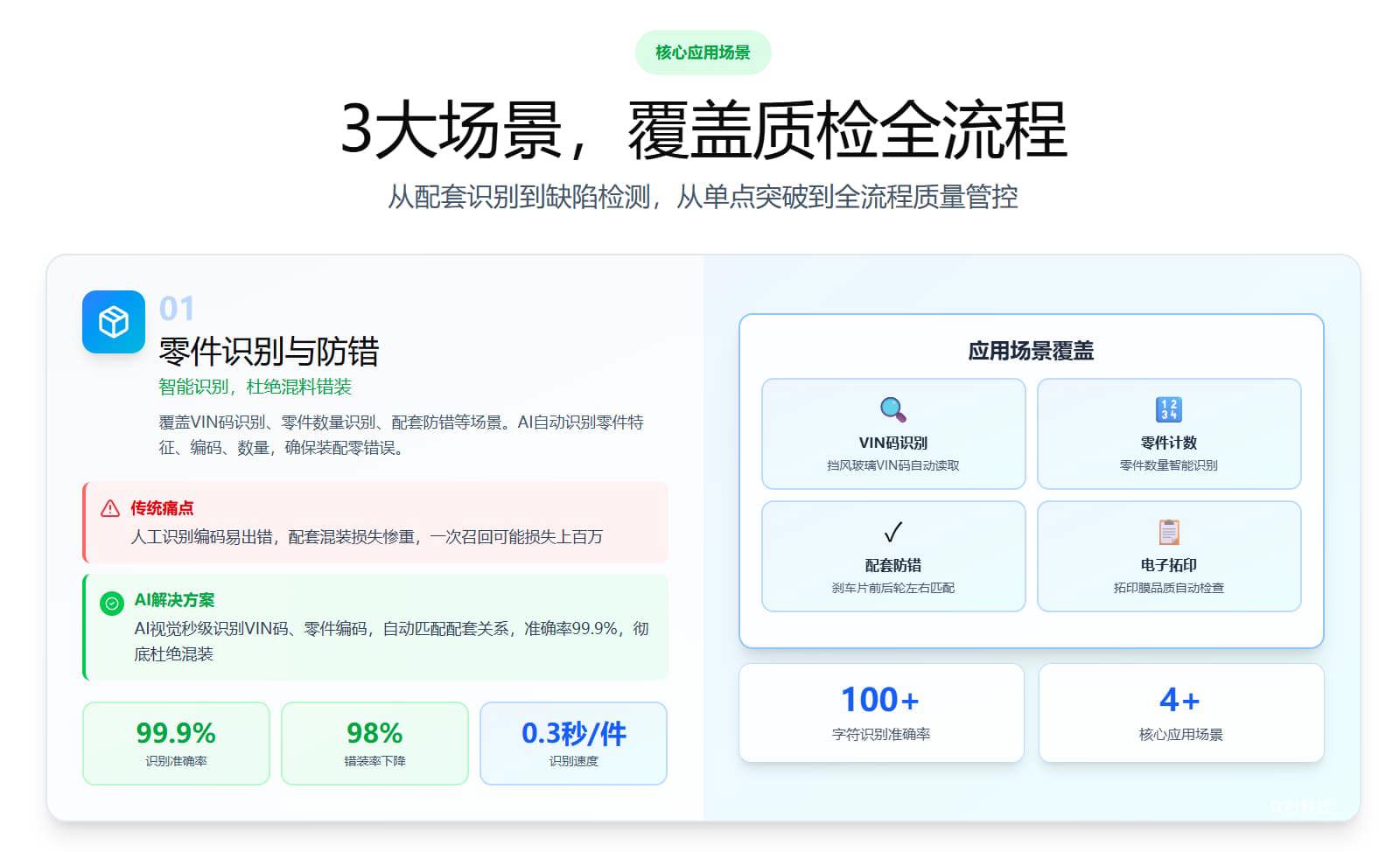Click the 1234 number icon for 零件计数

pos(1168,409)
